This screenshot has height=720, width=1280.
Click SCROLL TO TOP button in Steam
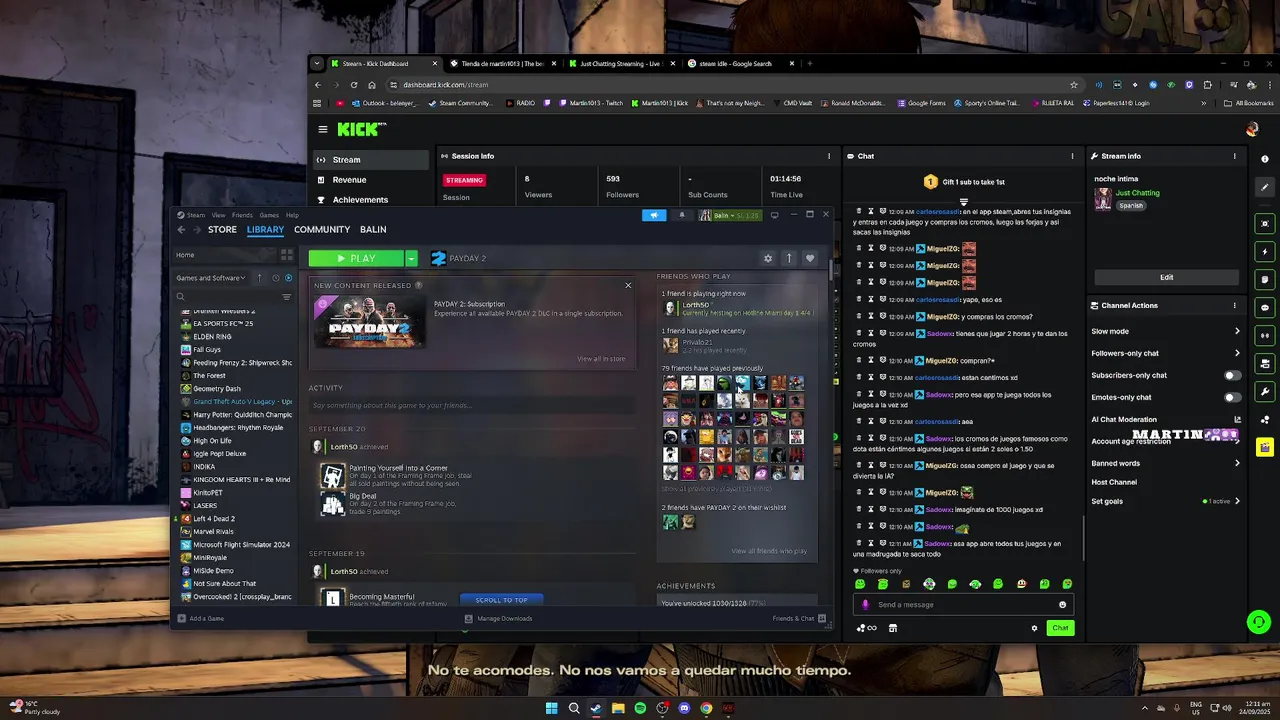click(x=501, y=600)
